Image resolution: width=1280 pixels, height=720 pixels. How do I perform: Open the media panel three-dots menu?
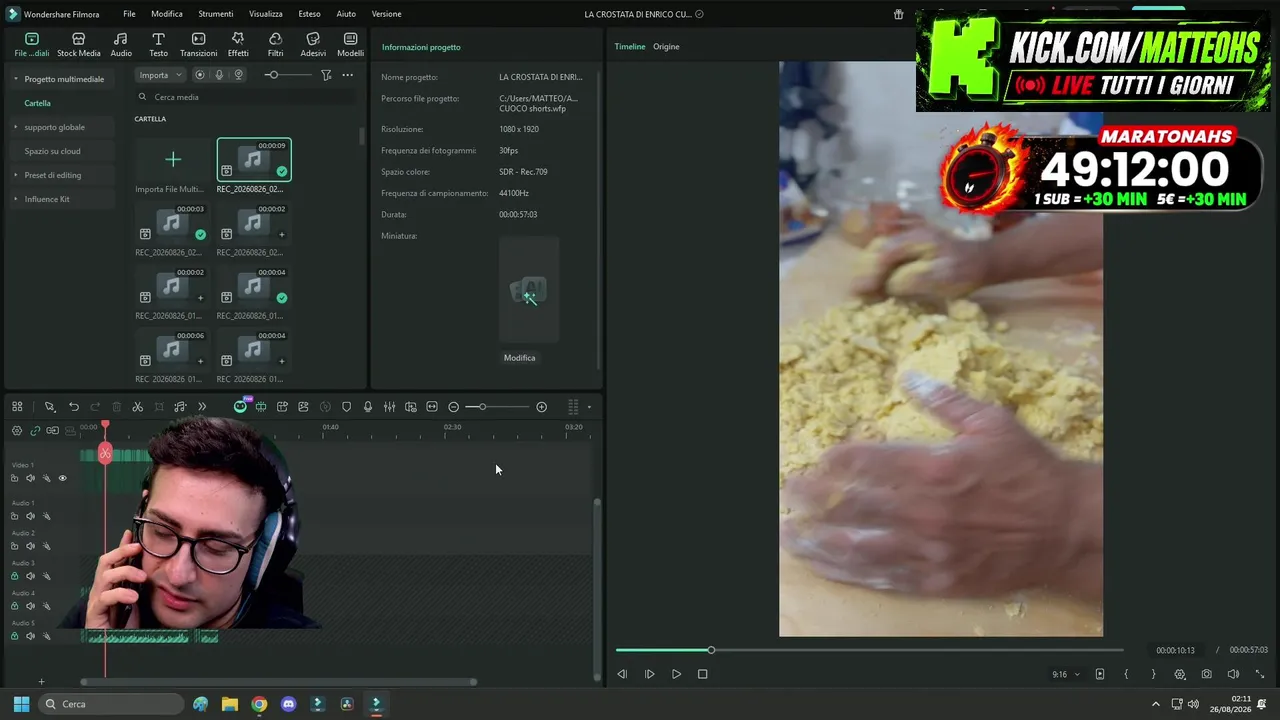[347, 75]
